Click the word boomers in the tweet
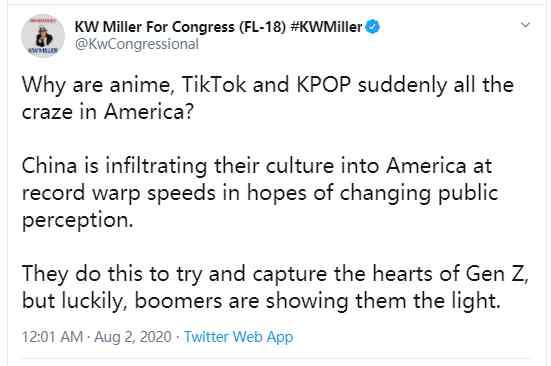 (x=179, y=301)
